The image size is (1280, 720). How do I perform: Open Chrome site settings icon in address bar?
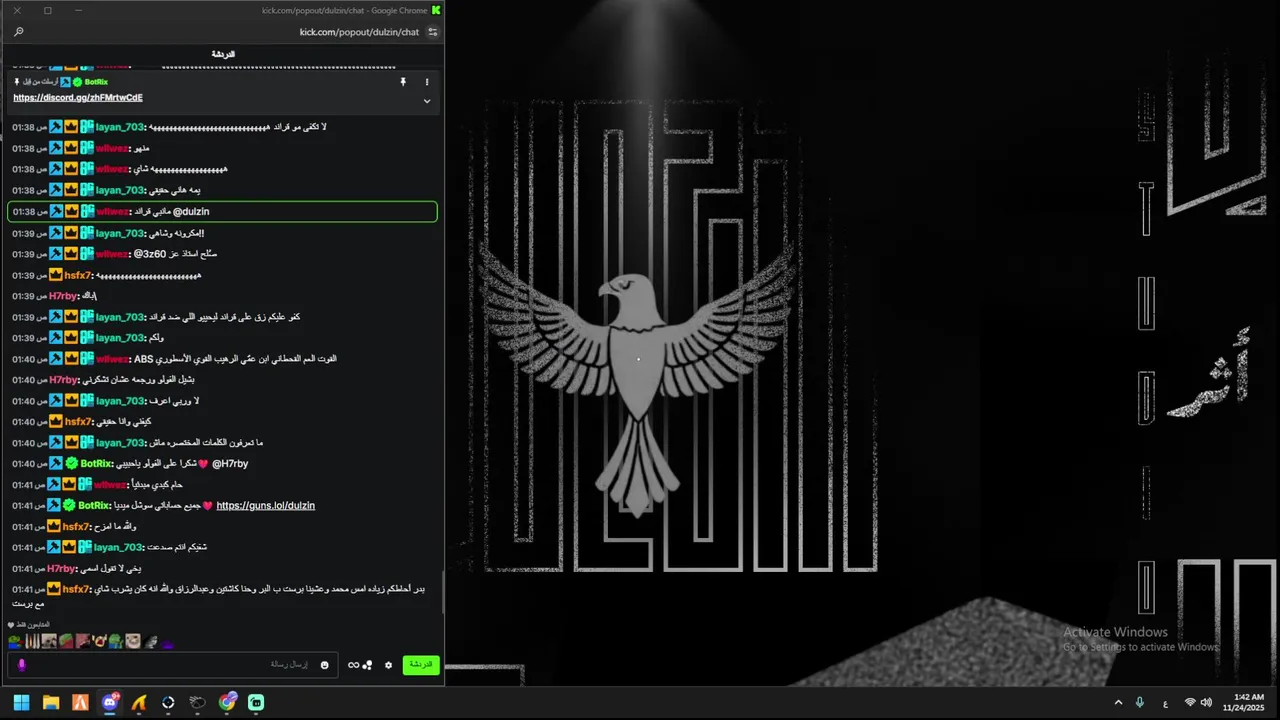433,32
